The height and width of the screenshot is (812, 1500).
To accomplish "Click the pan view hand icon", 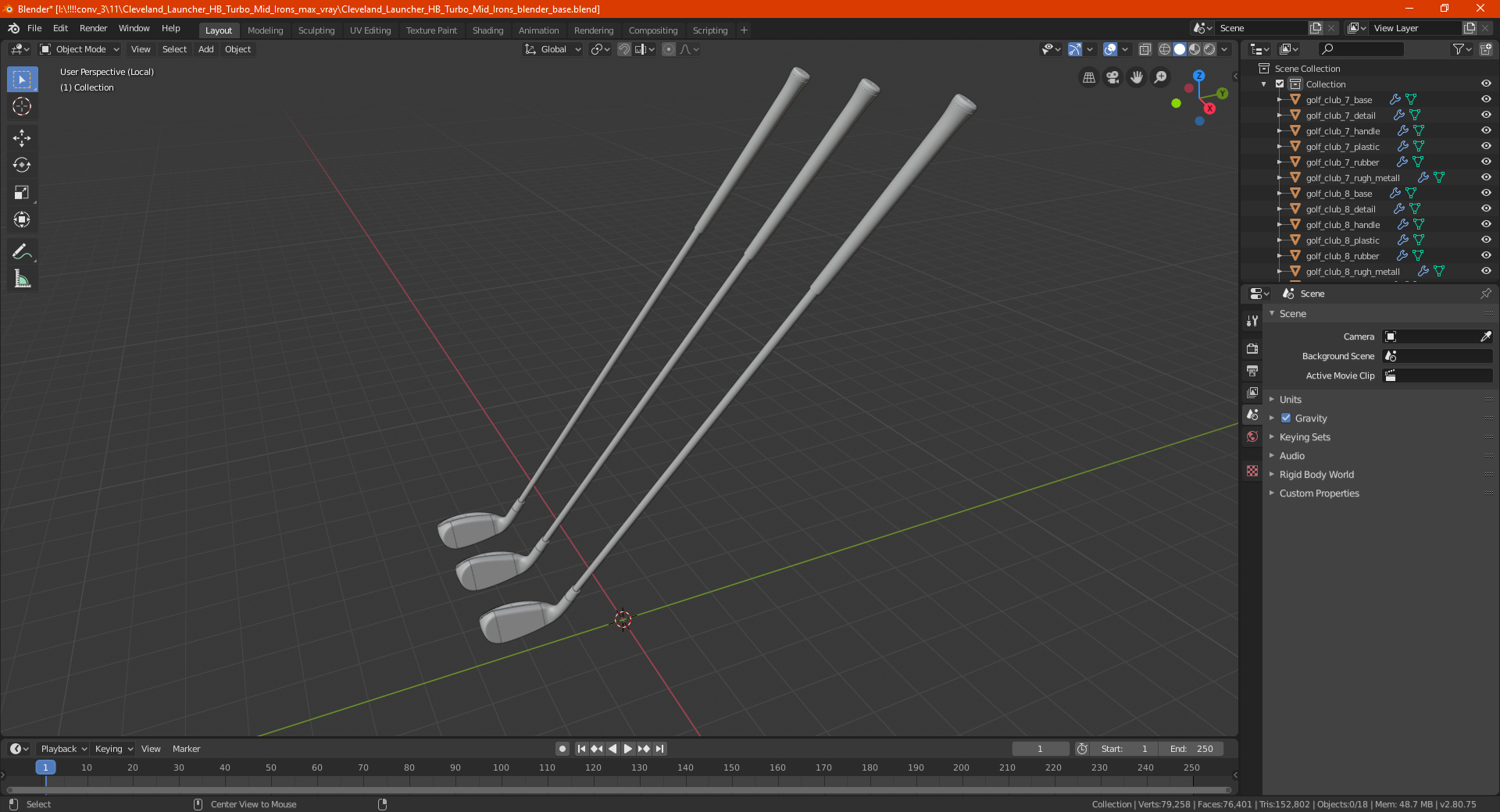I will 1137,77.
